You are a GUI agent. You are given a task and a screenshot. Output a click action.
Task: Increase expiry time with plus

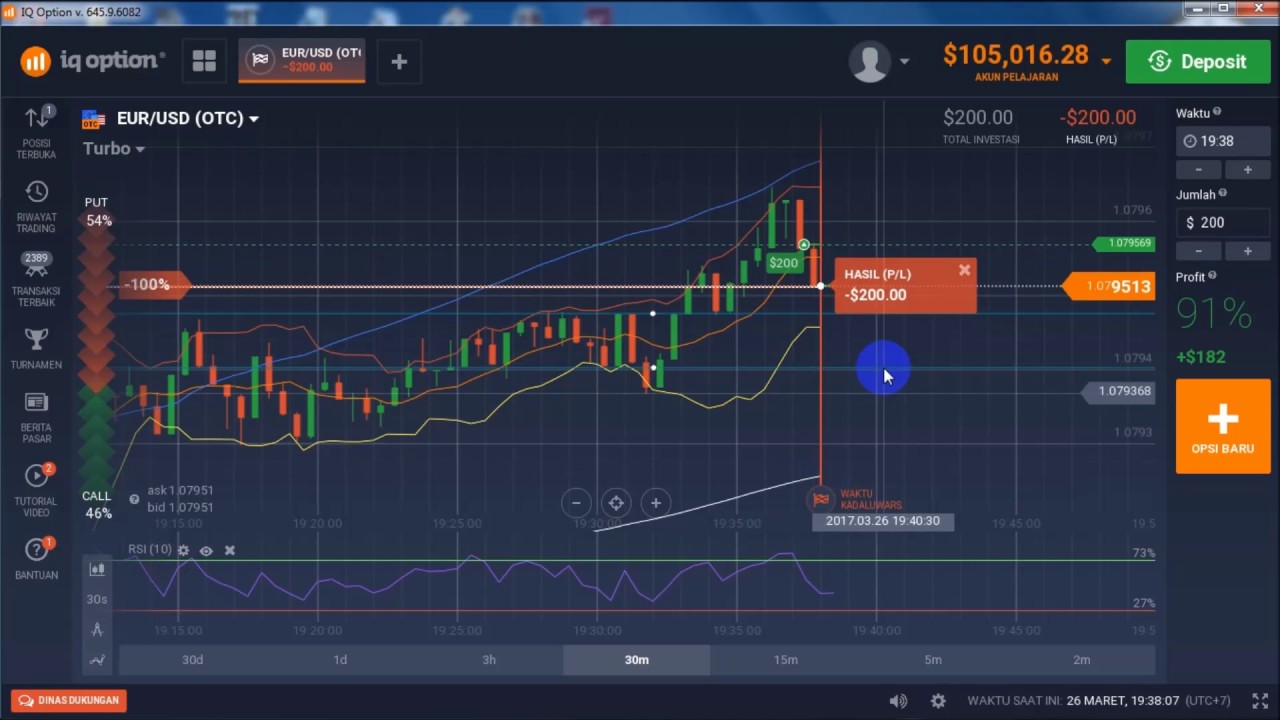1247,170
